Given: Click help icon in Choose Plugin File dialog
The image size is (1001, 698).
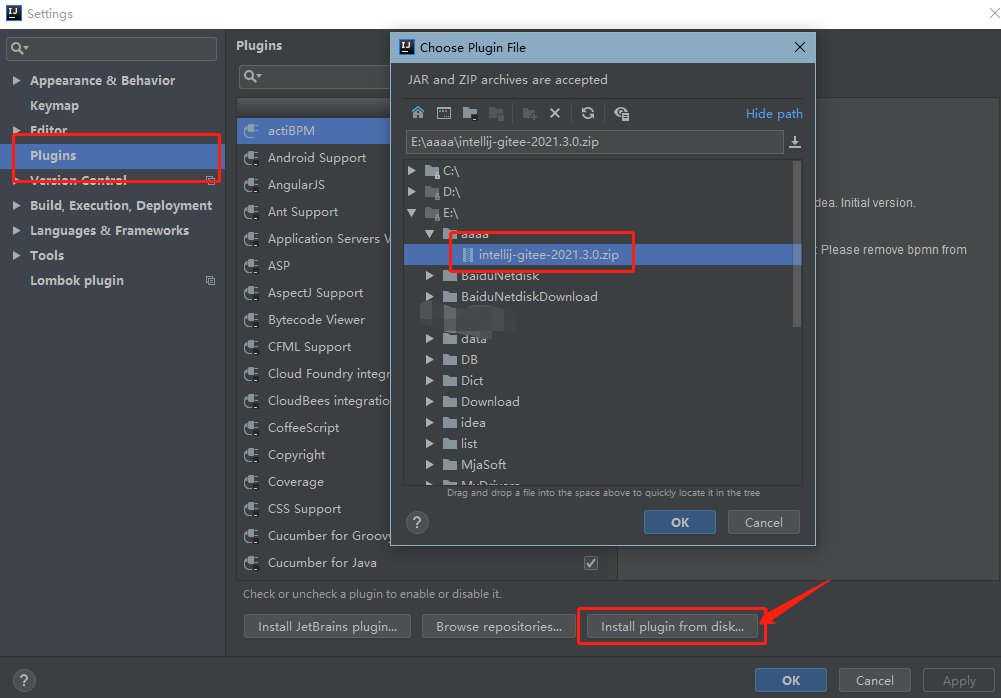Looking at the screenshot, I should (417, 522).
